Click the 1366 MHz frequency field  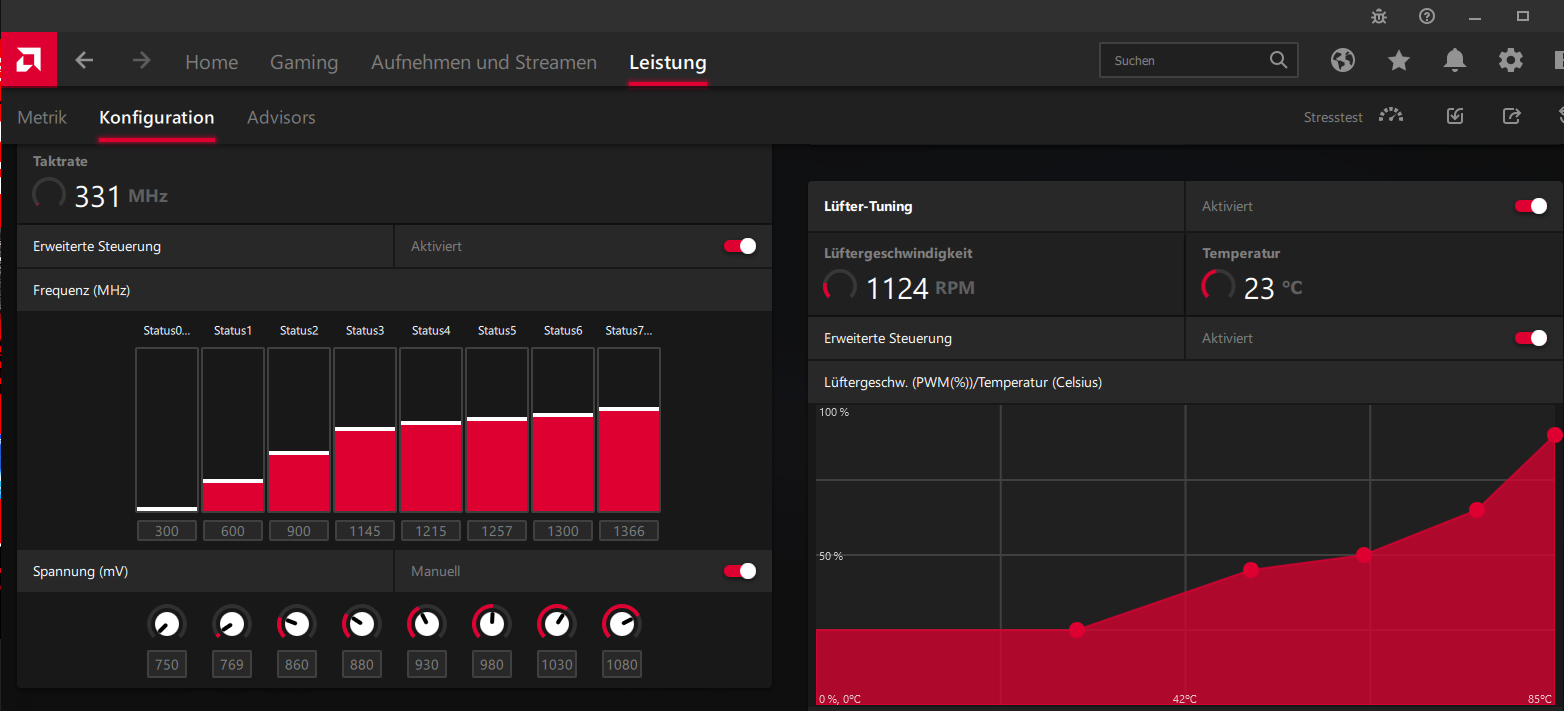[629, 531]
